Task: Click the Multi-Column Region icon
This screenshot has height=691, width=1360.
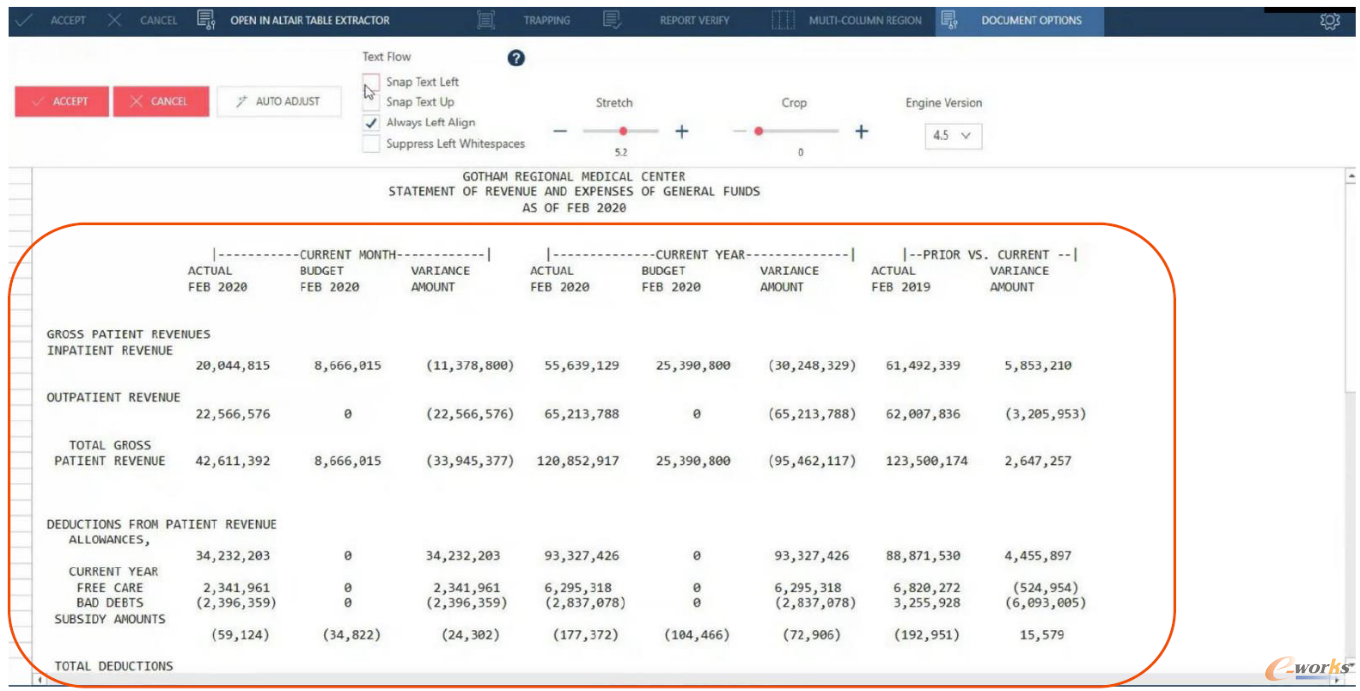Action: click(784, 20)
